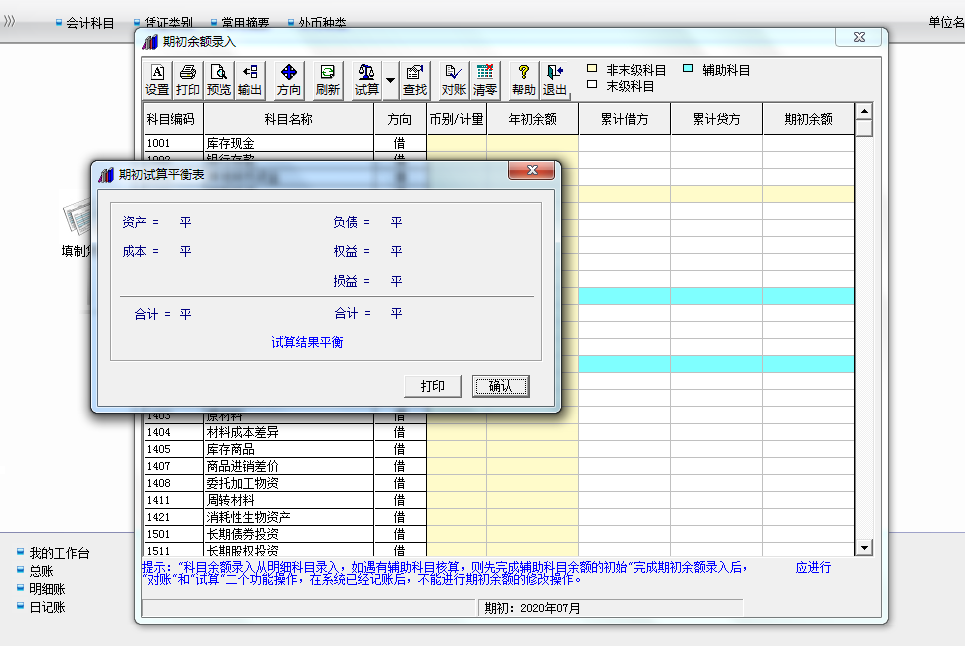
Task: Select the 商品进销差价 row
Action: (499, 466)
